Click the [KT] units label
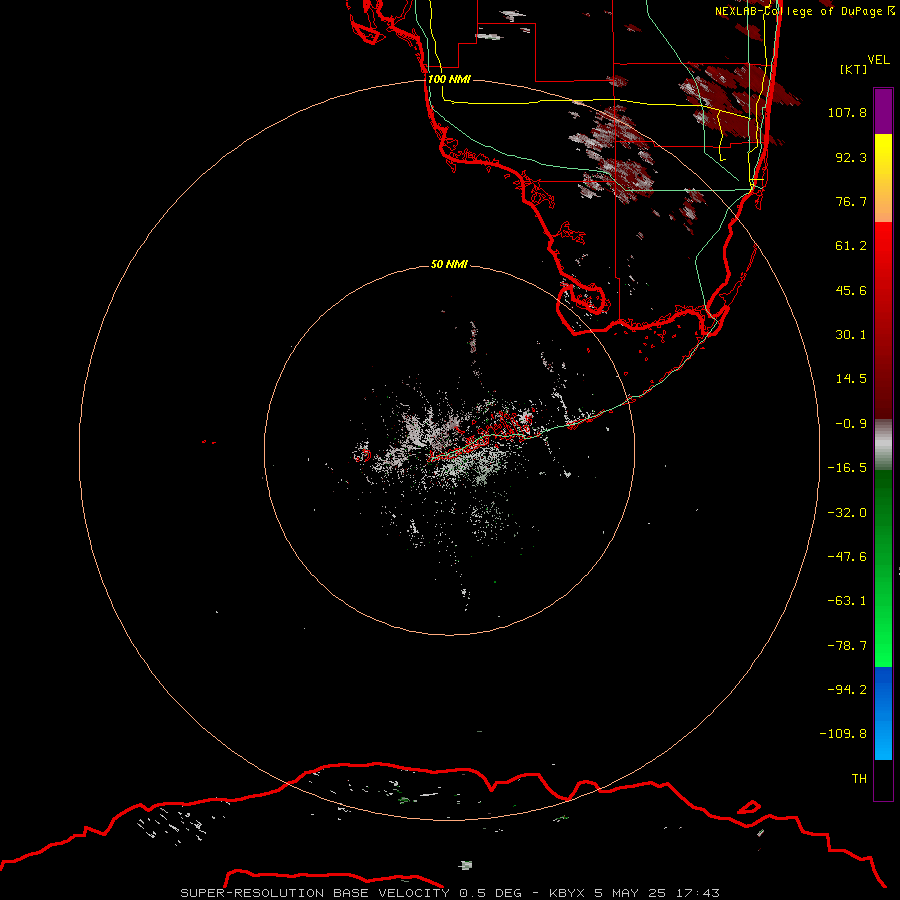 click(853, 69)
